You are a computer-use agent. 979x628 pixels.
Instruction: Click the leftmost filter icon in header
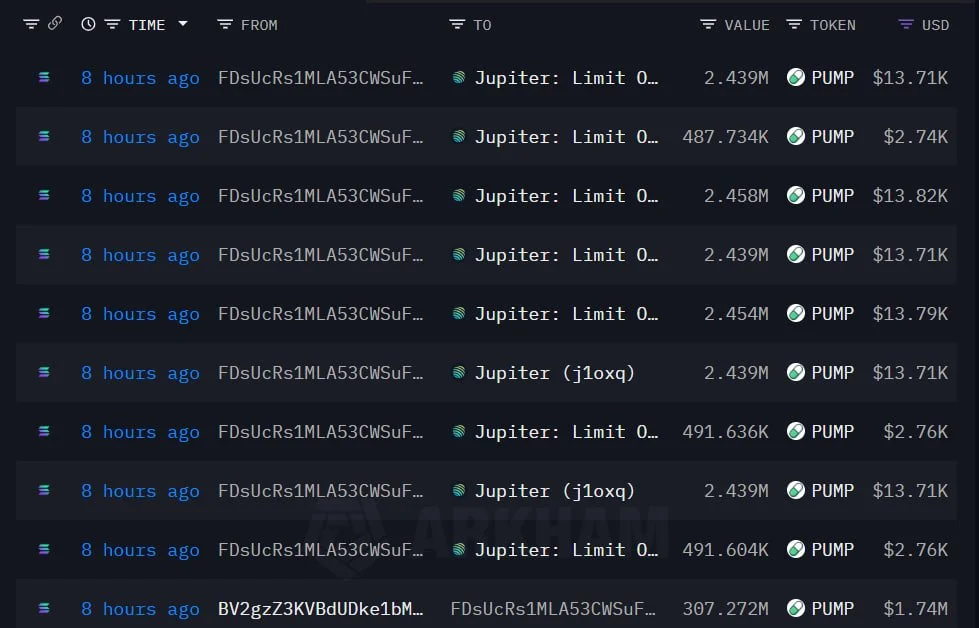31,24
